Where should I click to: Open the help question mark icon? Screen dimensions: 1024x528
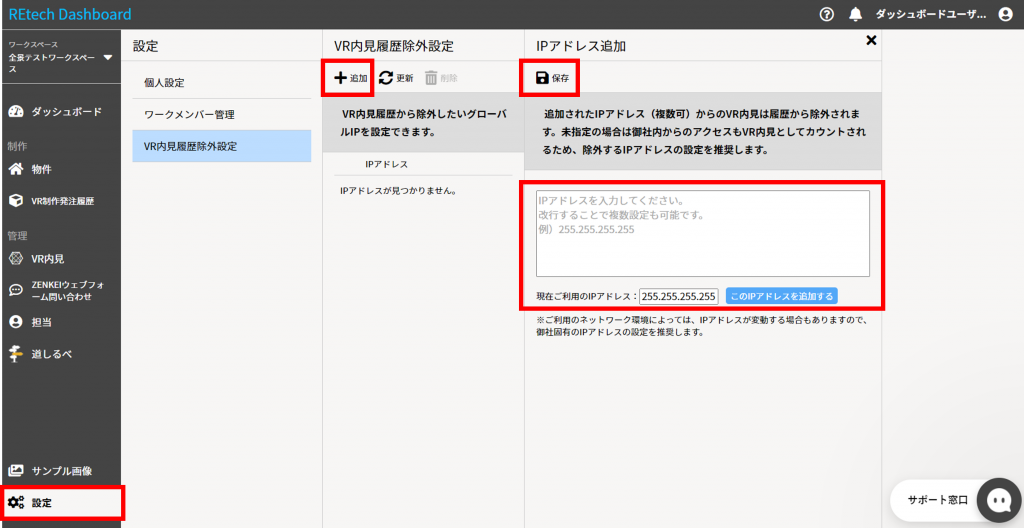tap(827, 14)
